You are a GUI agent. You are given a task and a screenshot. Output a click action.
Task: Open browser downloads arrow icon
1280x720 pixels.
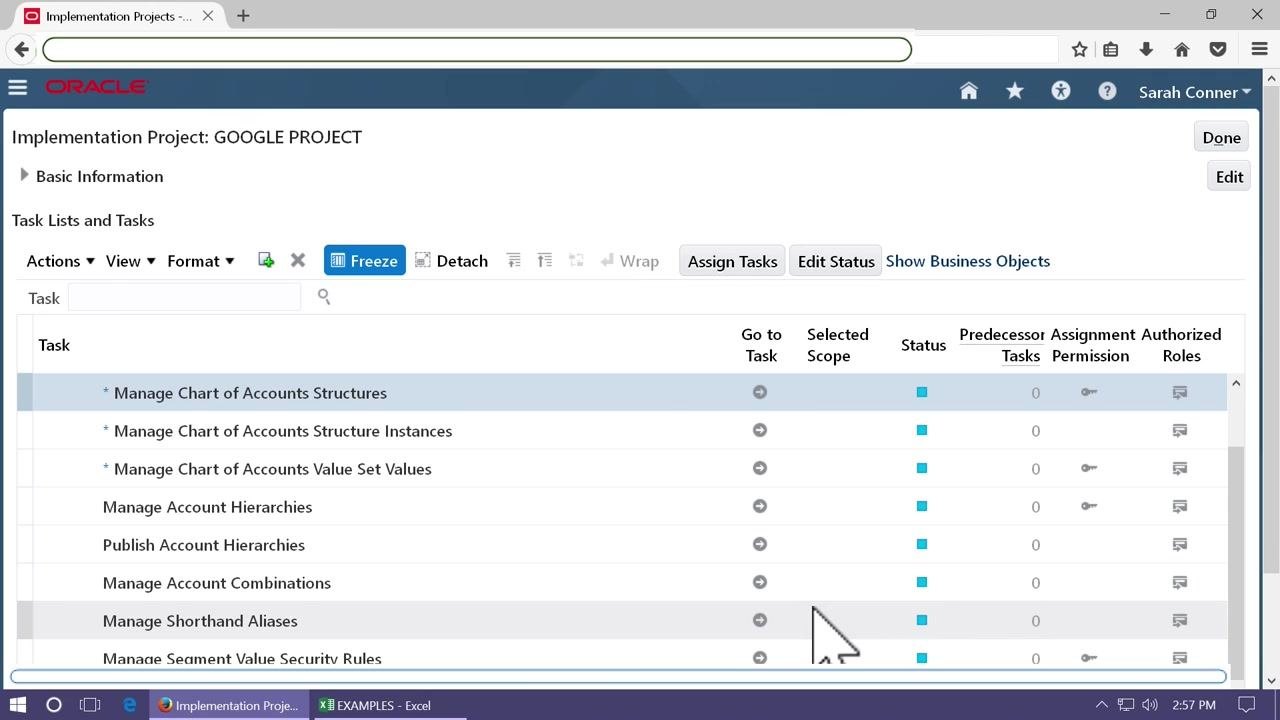pyautogui.click(x=1146, y=49)
